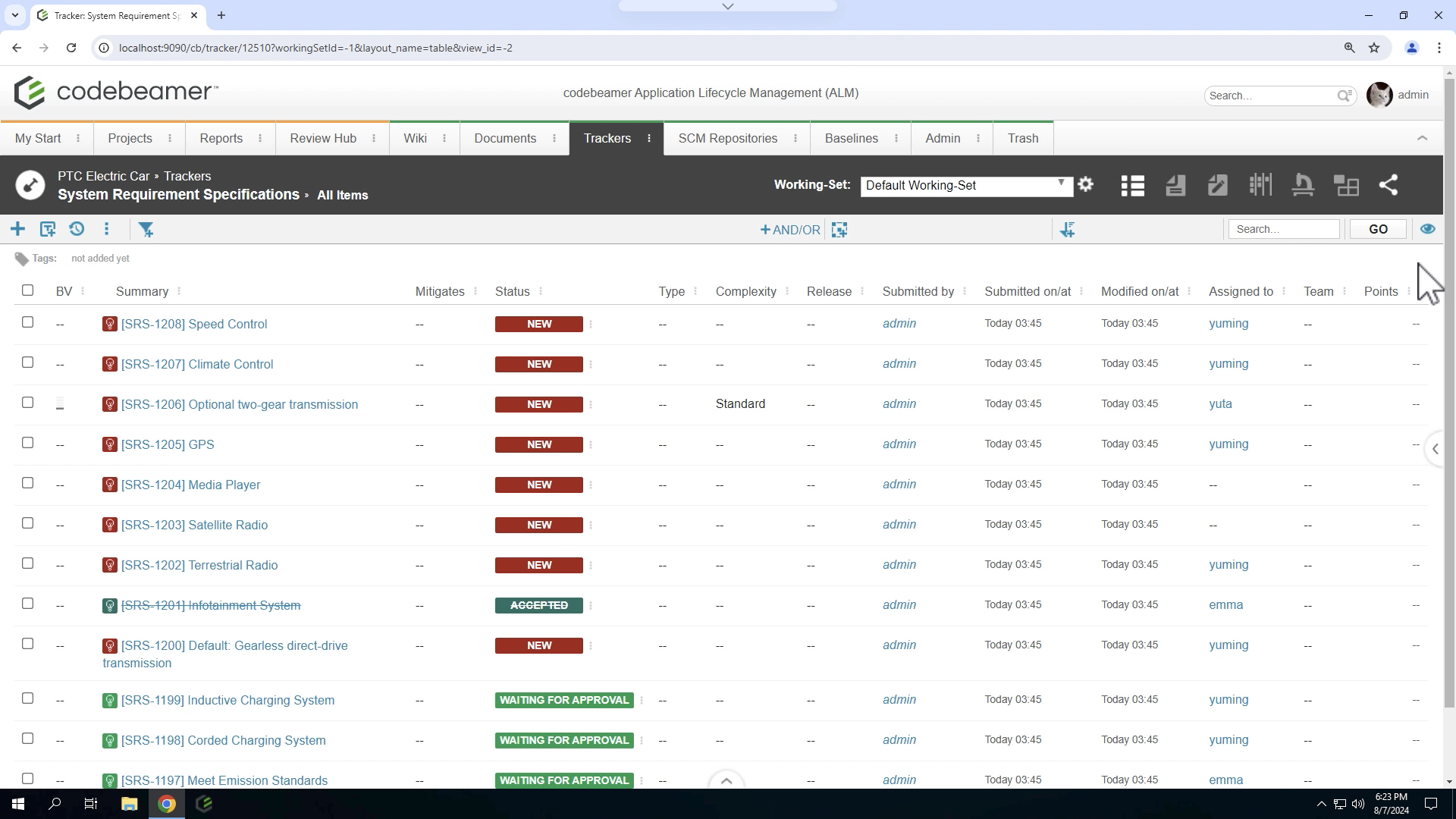Click the Working-Set settings gear icon

(x=1086, y=184)
